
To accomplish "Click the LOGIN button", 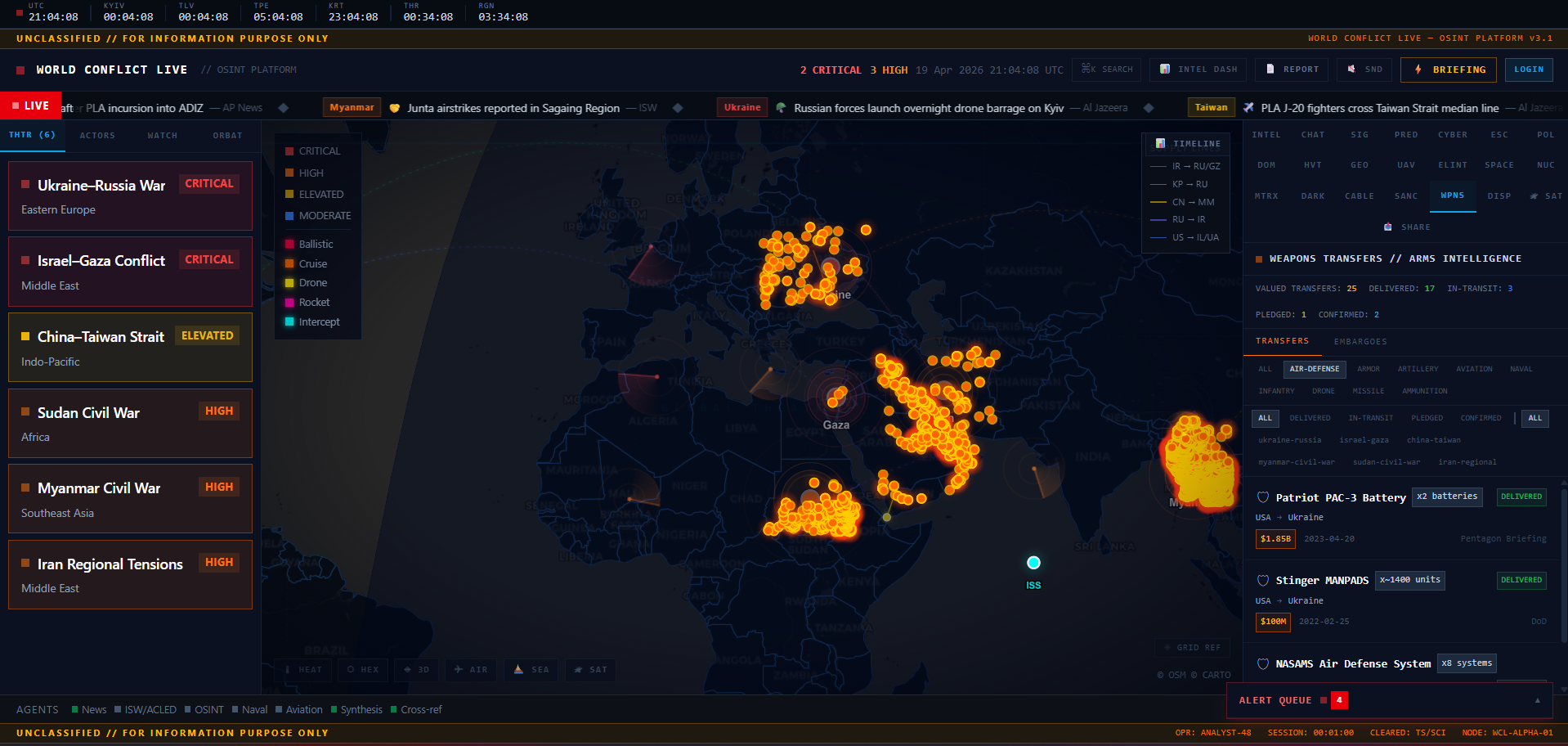I will (x=1528, y=70).
